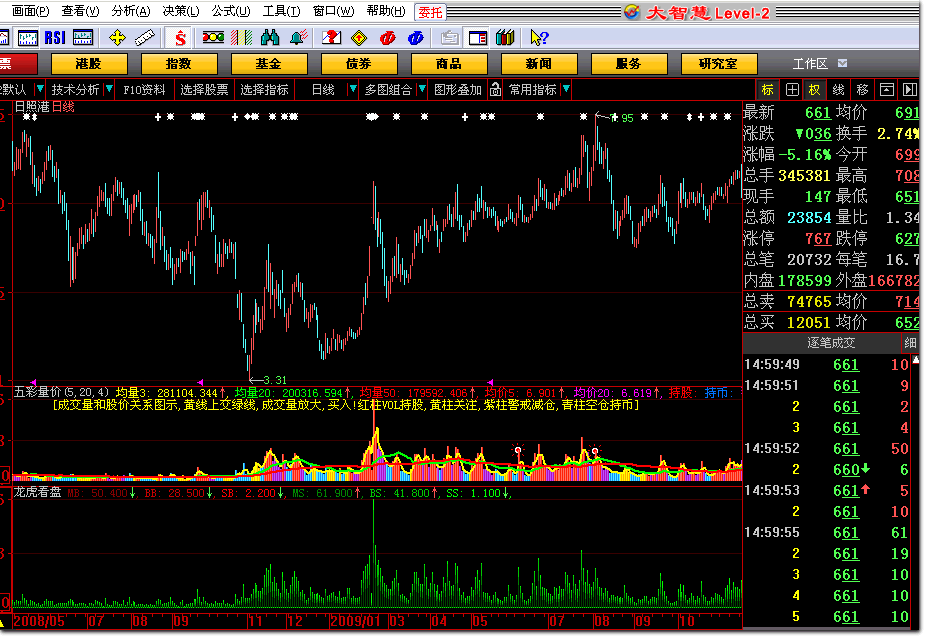The height and width of the screenshot is (637, 926).
Task: Click the skip-to-end panel icon
Action: pos(910,90)
